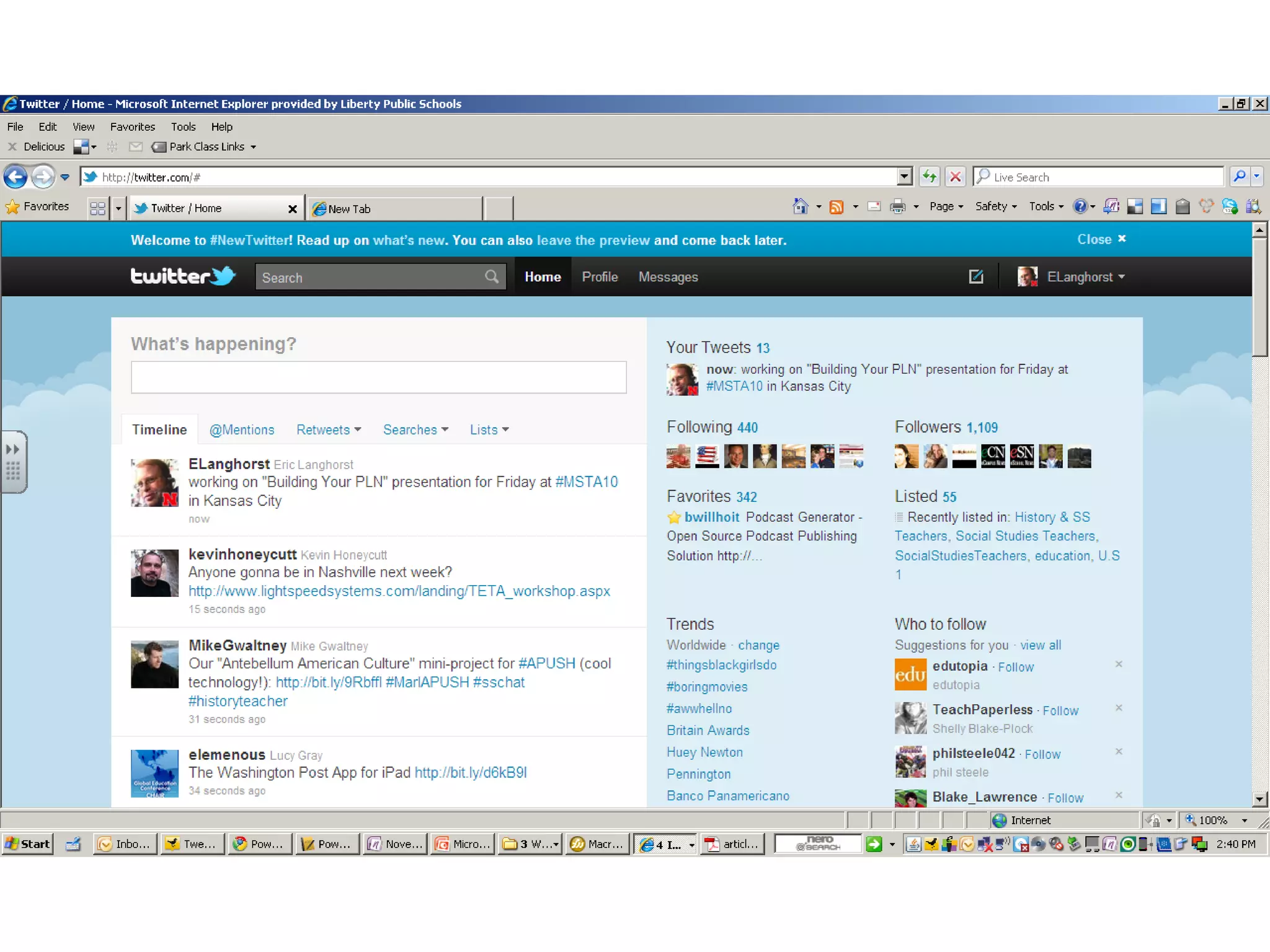Click the Refresh page icon
Image resolution: width=1270 pixels, height=952 pixels.
pos(929,177)
